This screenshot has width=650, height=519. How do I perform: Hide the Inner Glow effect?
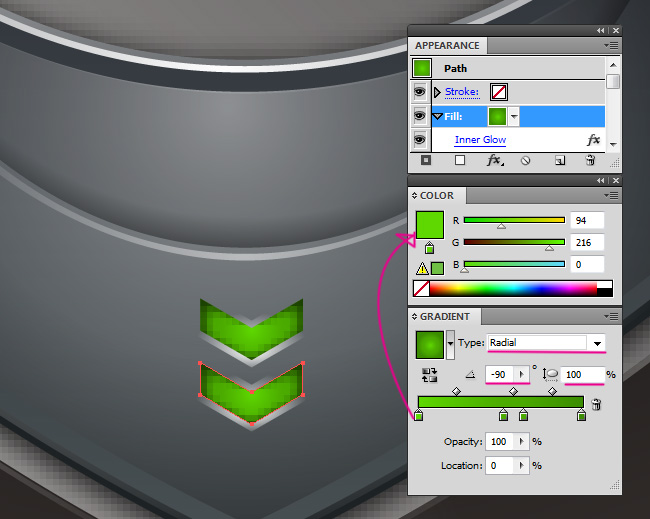point(419,140)
